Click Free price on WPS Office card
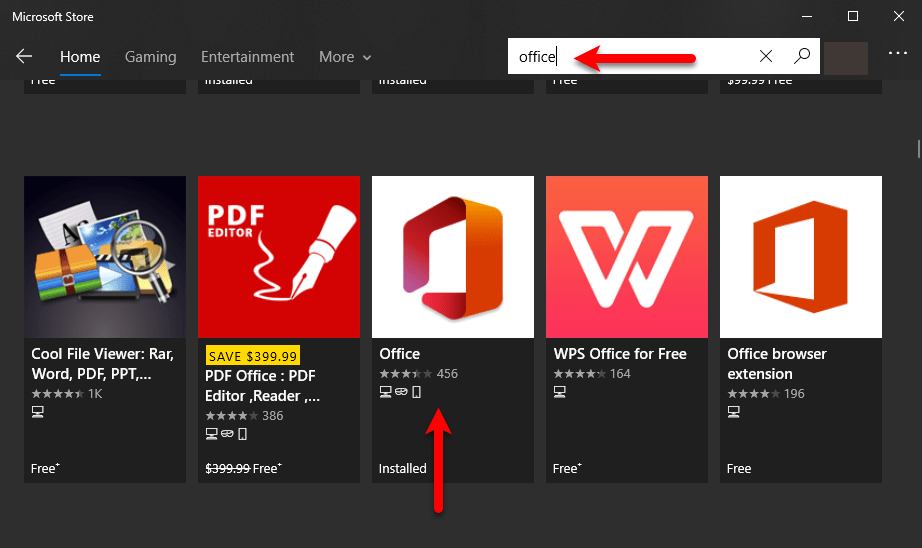This screenshot has height=548, width=922. 567,469
